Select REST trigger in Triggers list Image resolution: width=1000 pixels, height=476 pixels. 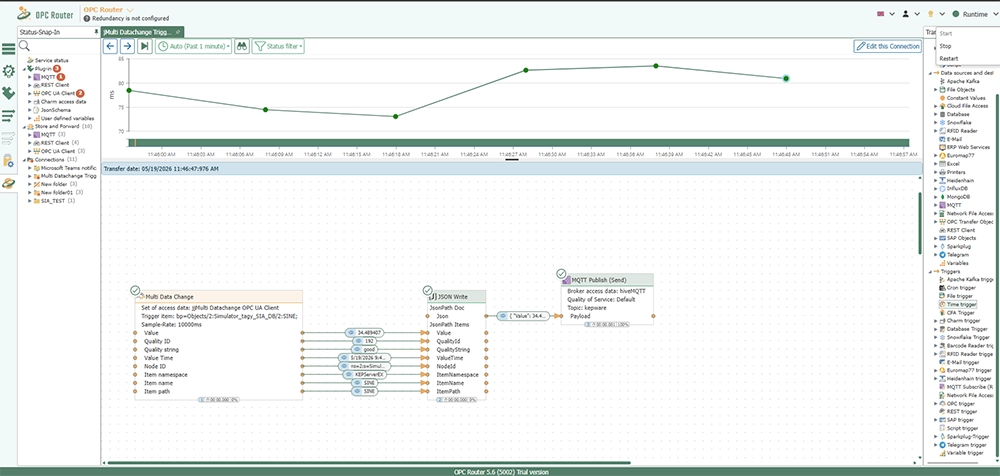point(960,412)
